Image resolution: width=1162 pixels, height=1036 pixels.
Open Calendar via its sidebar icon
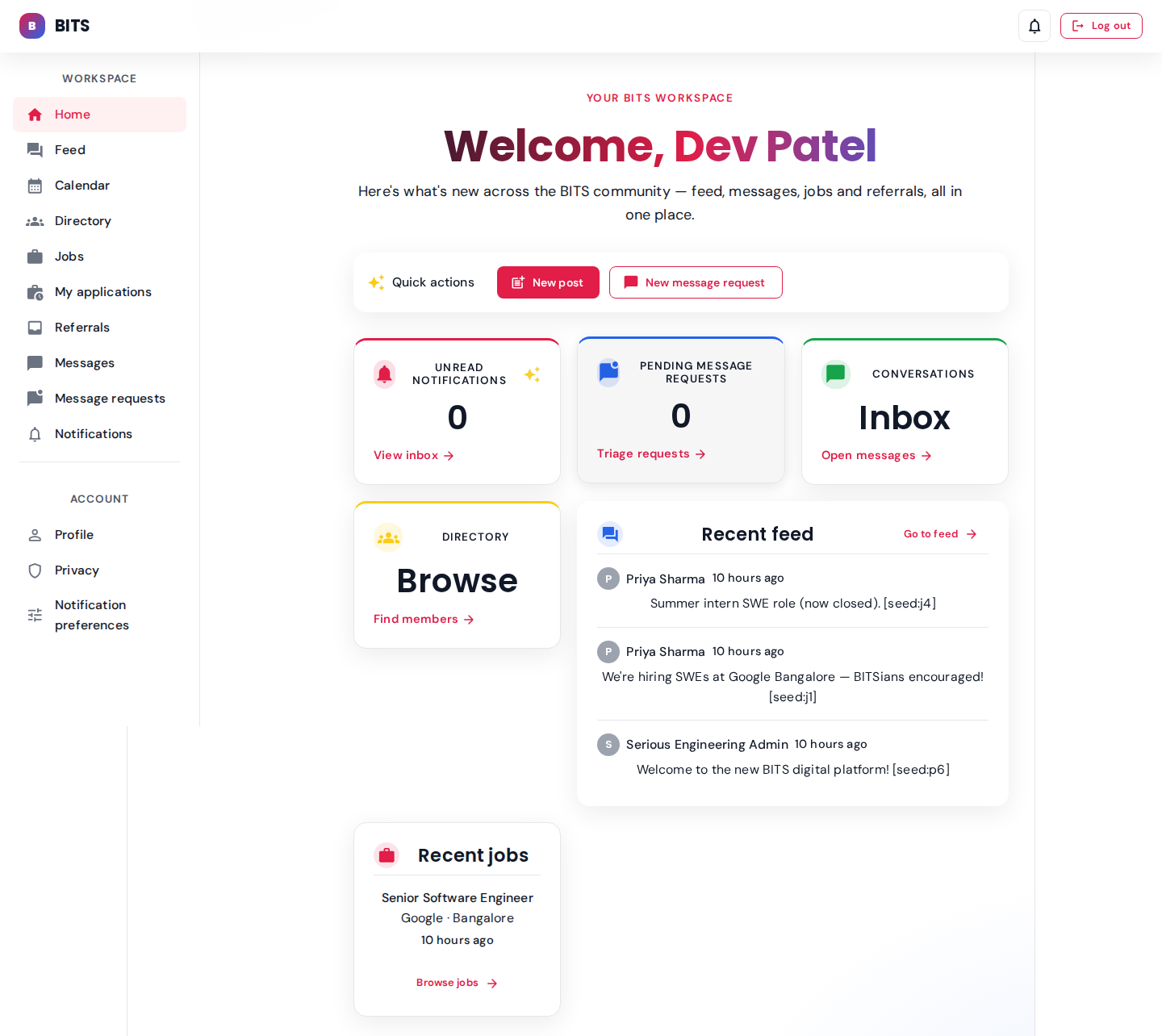point(35,186)
